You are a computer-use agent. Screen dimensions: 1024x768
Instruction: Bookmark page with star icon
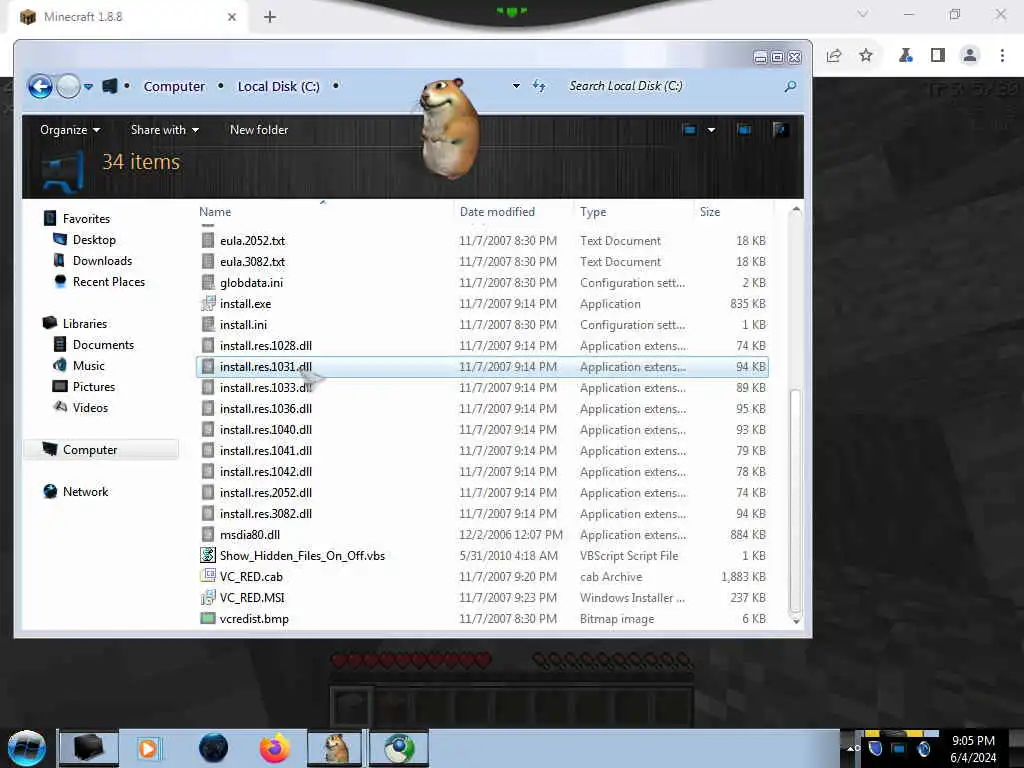click(x=866, y=56)
